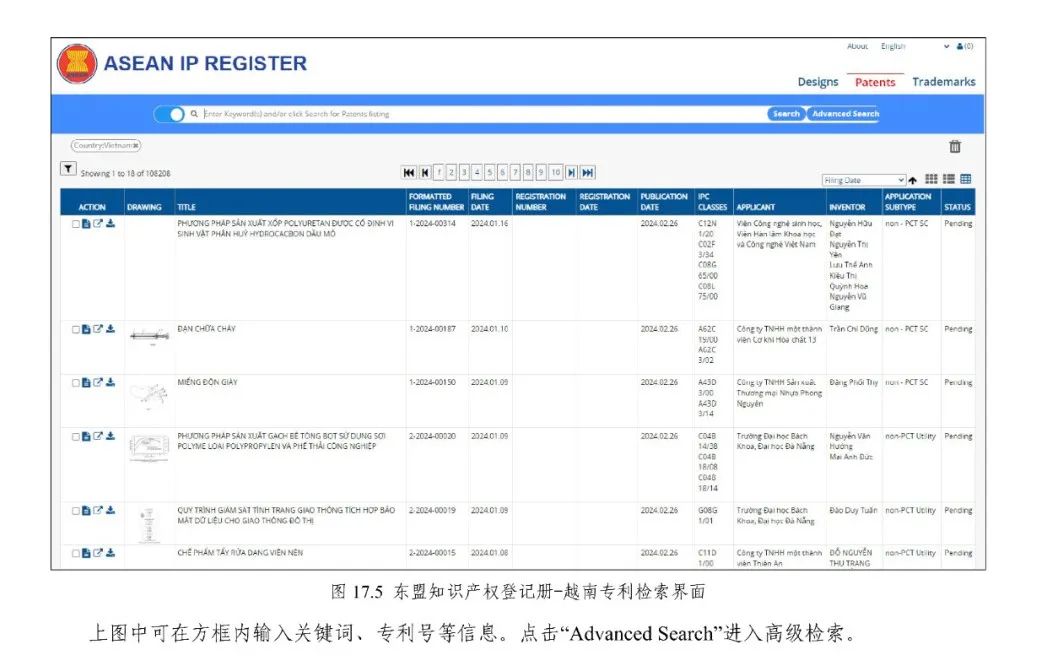Open the funnel filter icon
This screenshot has width=1058, height=671.
(x=68, y=170)
